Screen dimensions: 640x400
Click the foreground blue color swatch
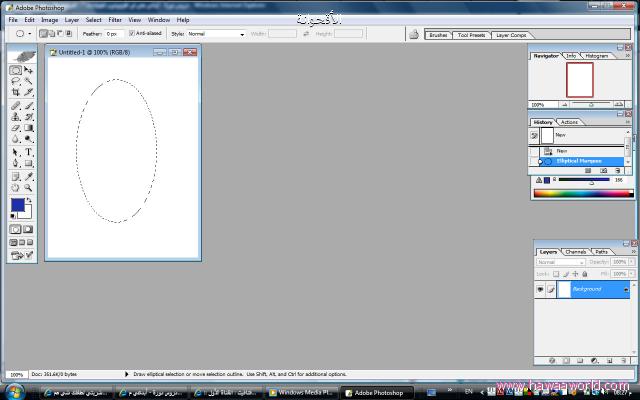point(17,205)
